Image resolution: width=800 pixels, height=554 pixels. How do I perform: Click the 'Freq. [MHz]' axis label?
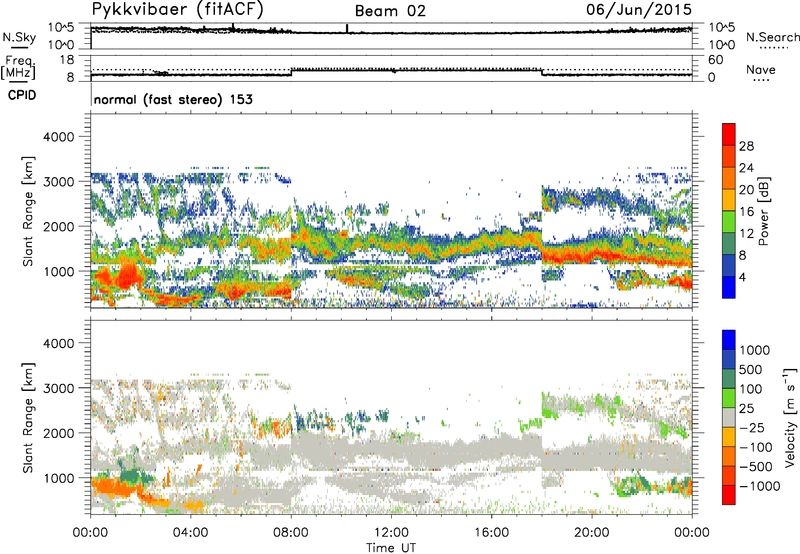[x=18, y=68]
